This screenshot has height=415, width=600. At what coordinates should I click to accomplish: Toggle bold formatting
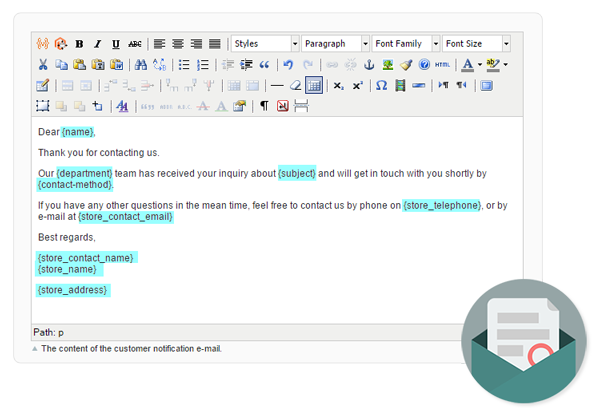[x=79, y=44]
